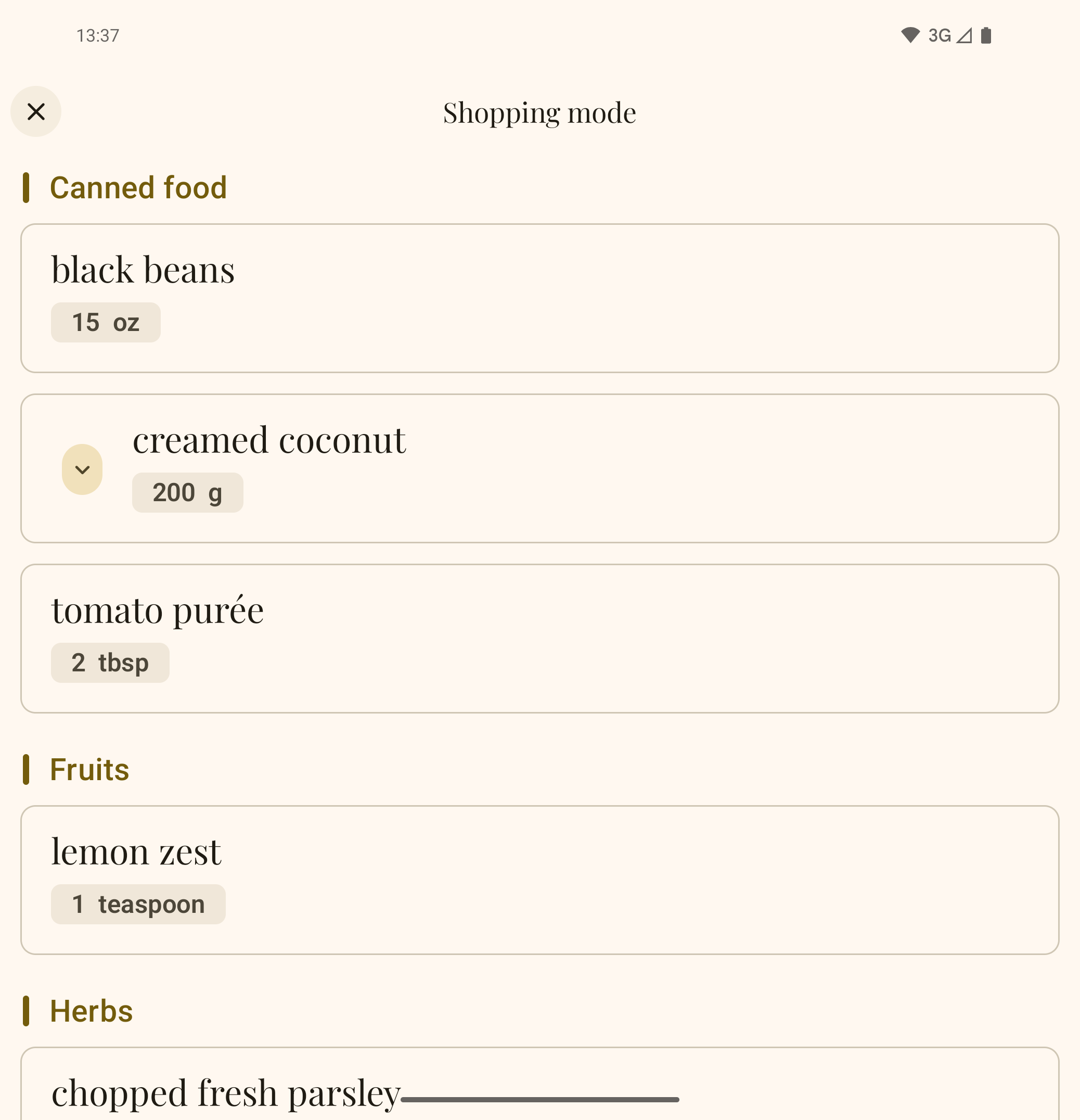This screenshot has height=1120, width=1080.
Task: Tap the 2 tbsp quantity chip
Action: (110, 663)
